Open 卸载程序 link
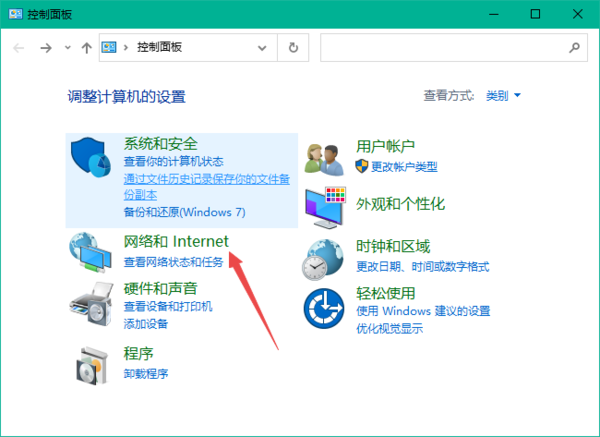Image resolution: width=600 pixels, height=437 pixels. pos(146,374)
